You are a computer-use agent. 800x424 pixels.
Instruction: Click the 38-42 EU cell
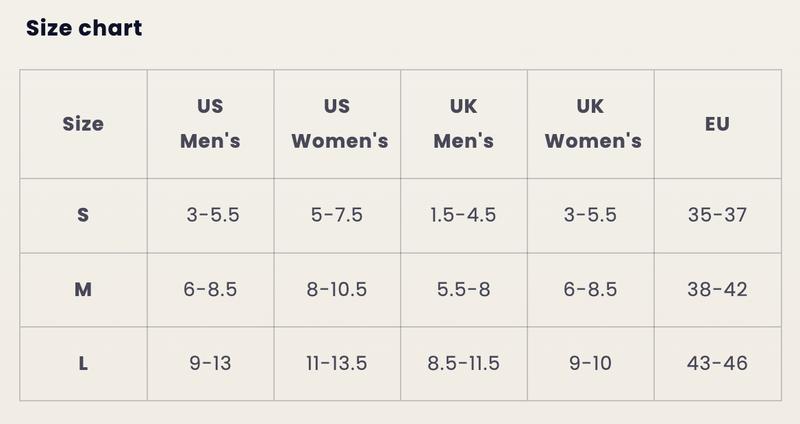(x=717, y=290)
